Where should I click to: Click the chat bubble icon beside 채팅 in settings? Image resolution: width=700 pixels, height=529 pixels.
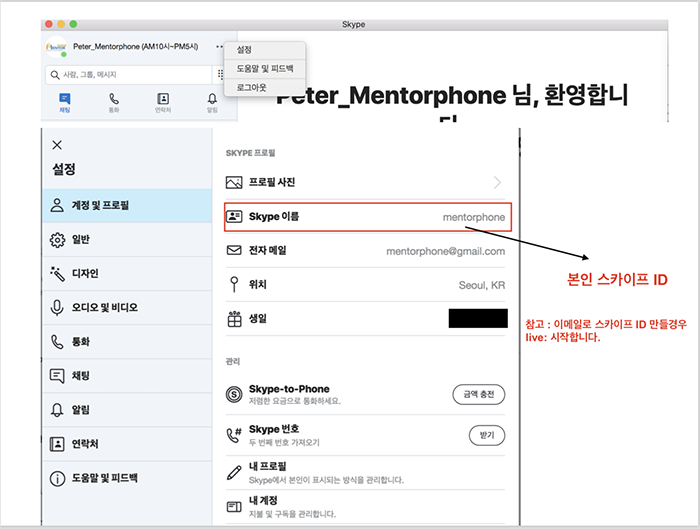tap(57, 376)
